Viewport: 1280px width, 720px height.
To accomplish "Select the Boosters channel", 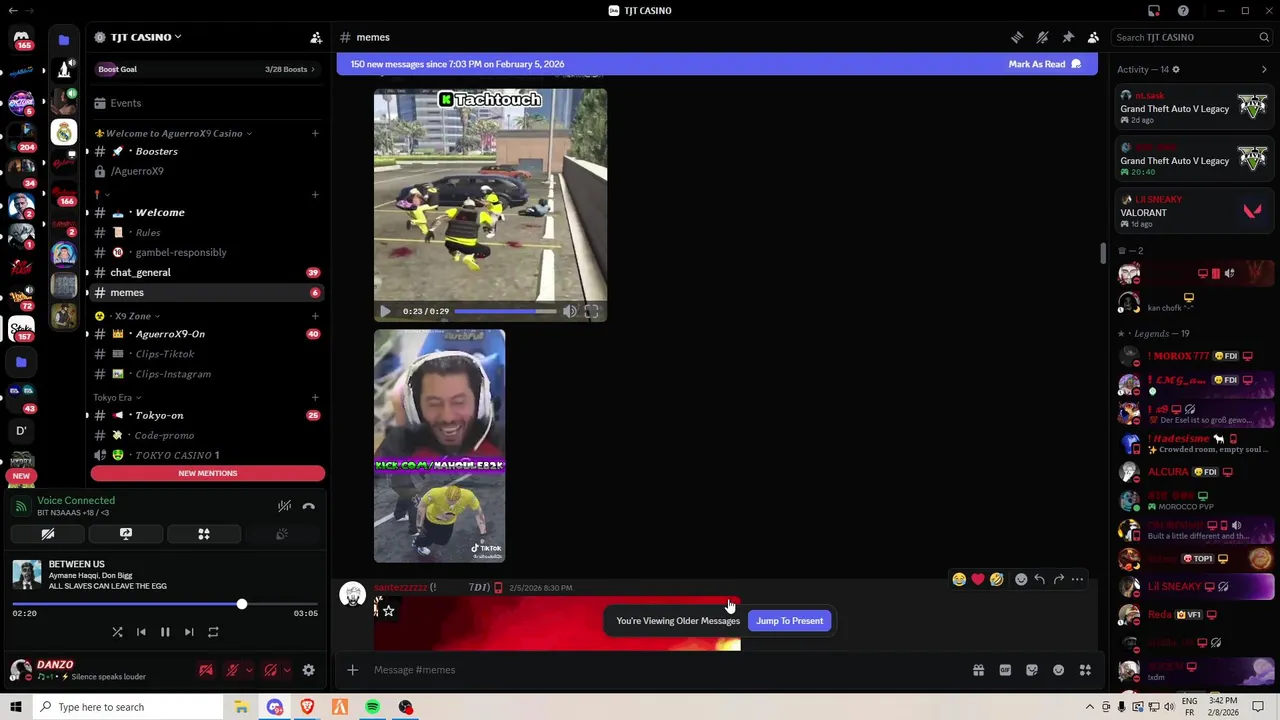I will 207,151.
